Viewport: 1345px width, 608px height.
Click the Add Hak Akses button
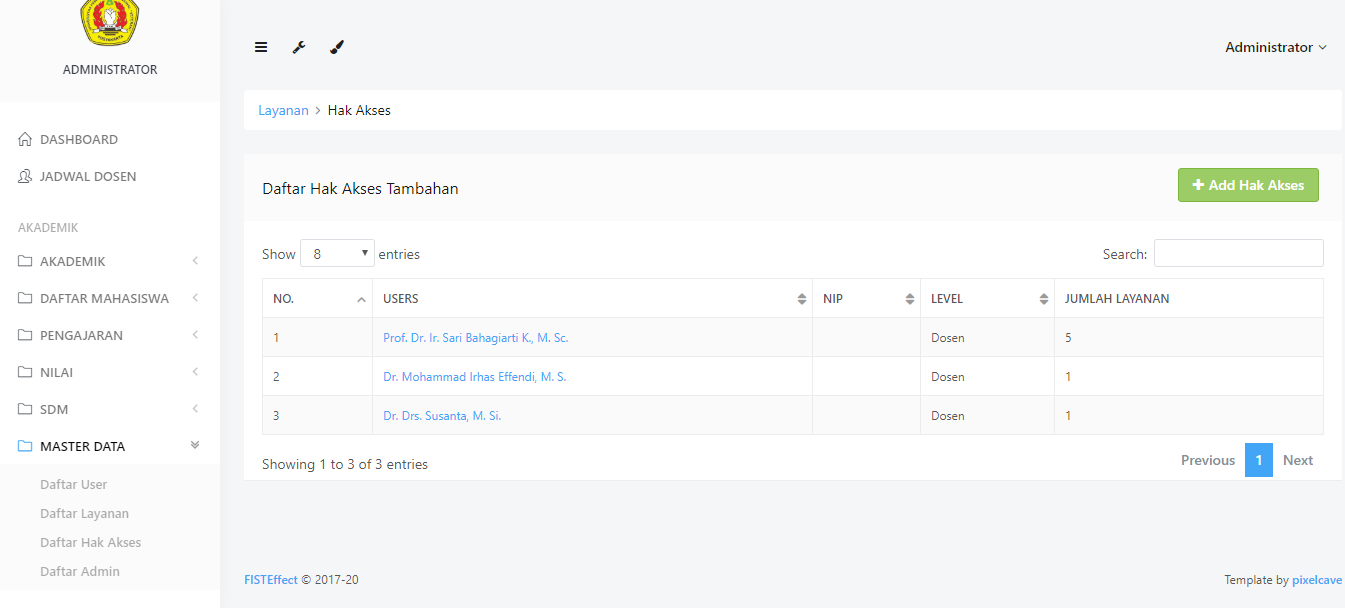point(1247,185)
